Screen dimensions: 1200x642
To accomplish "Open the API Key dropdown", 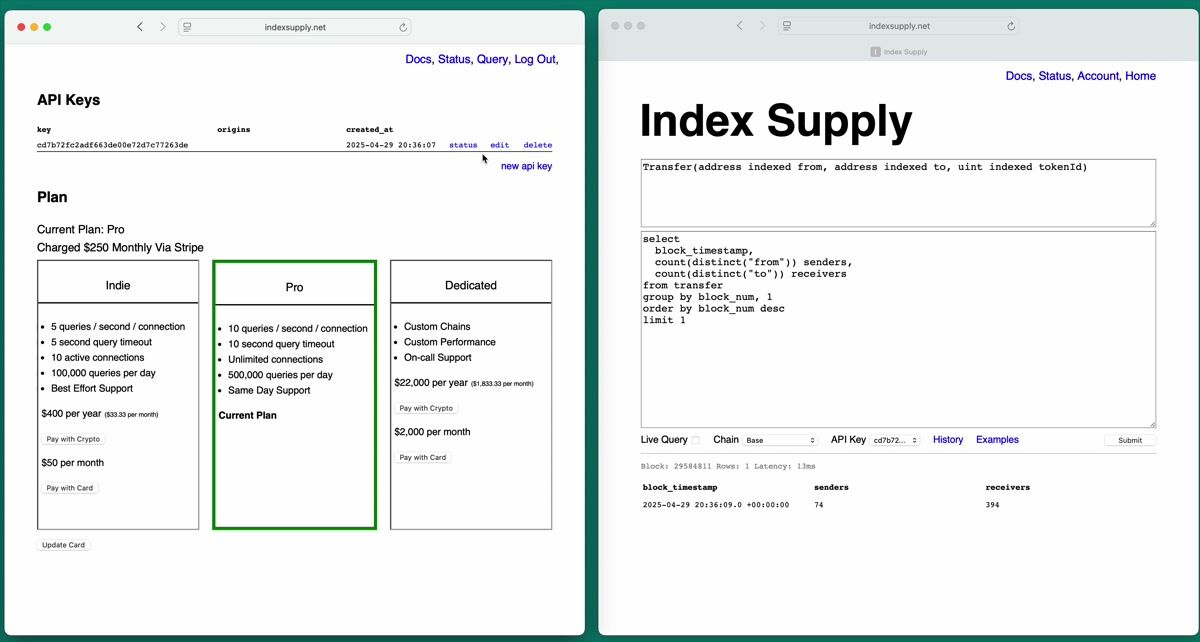I will click(895, 440).
